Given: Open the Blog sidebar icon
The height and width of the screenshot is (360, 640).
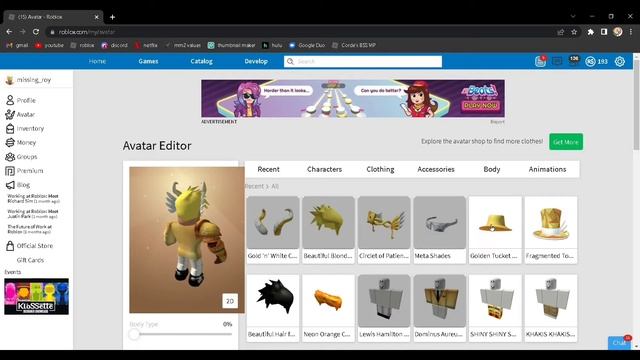Looking at the screenshot, I should (10, 185).
